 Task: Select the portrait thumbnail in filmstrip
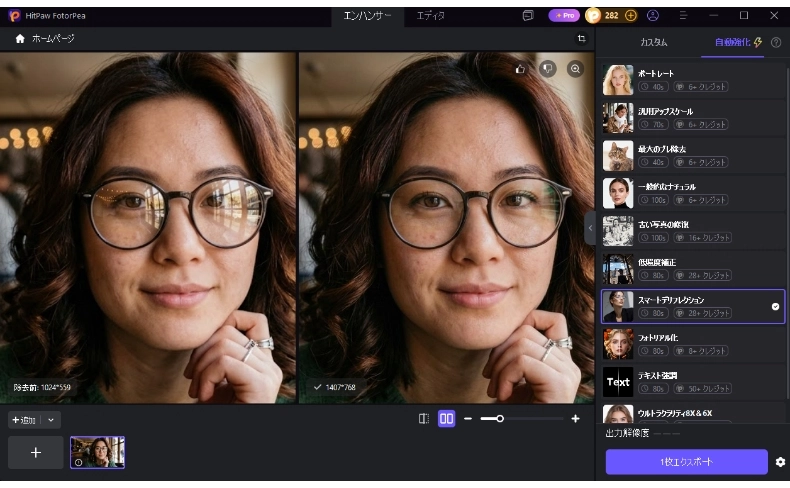[x=97, y=453]
